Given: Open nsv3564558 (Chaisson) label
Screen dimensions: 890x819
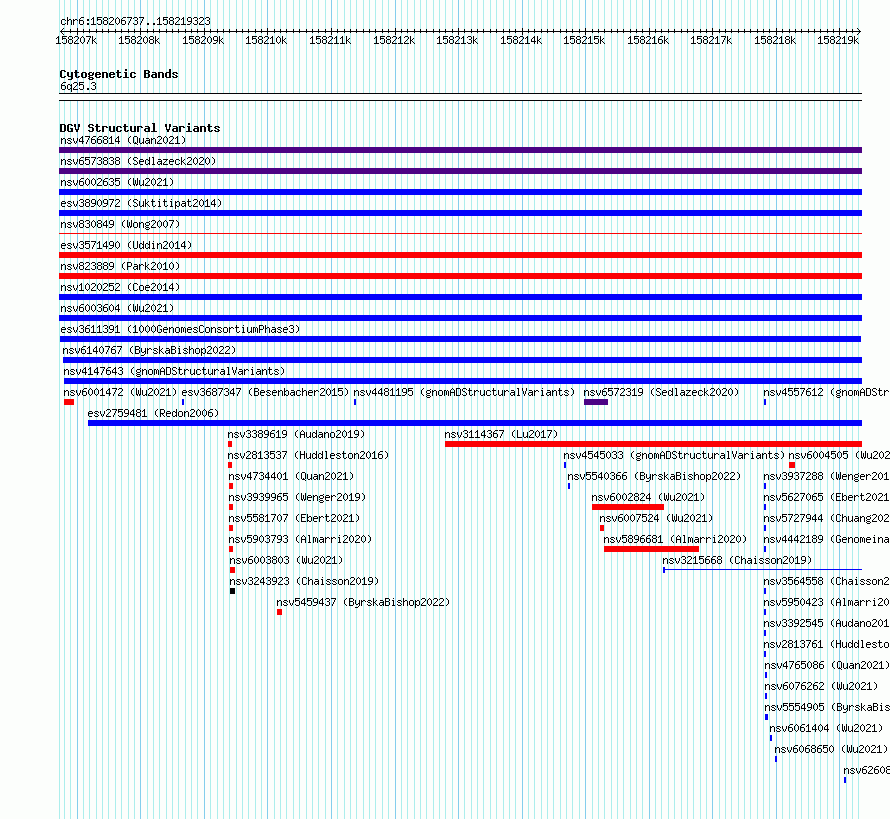Looking at the screenshot, I should tap(826, 581).
